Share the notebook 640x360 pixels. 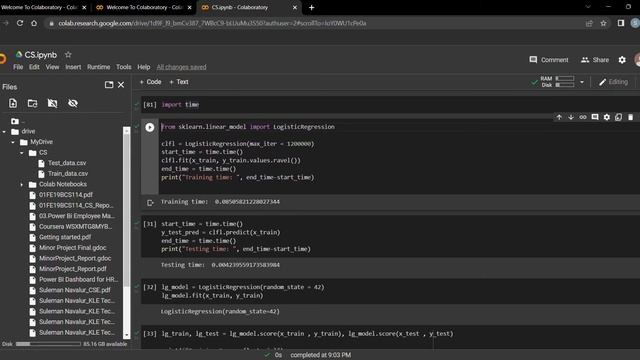point(595,60)
